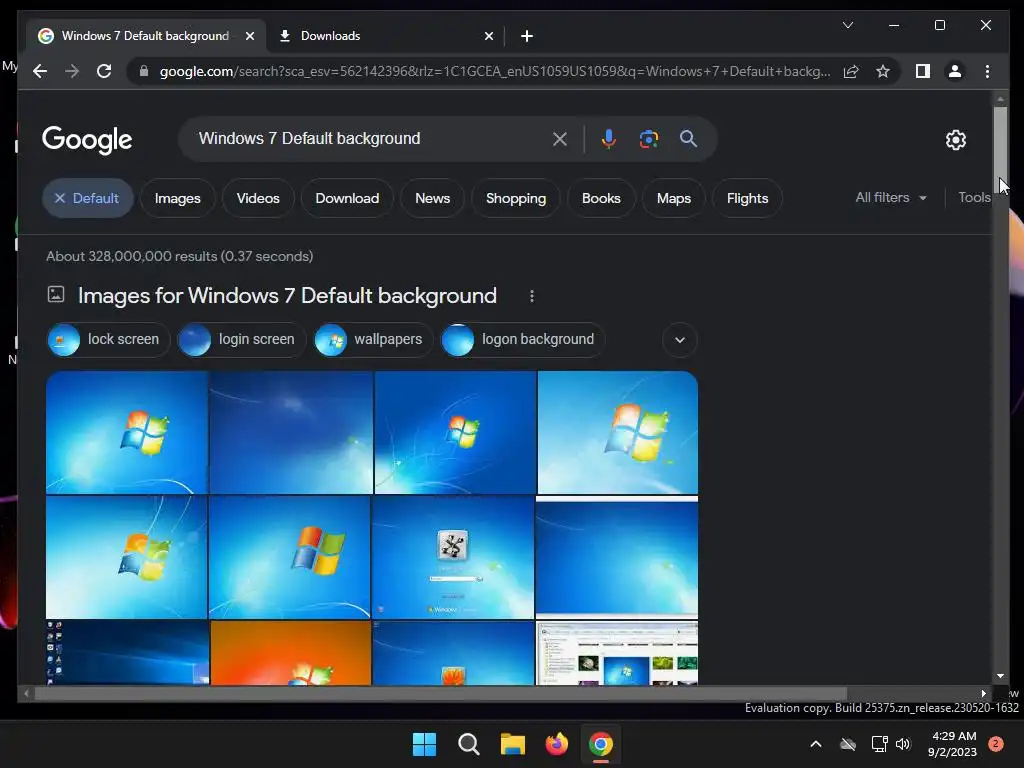Screen dimensions: 1024x768
Task: View site security lock information
Action: [x=144, y=71]
